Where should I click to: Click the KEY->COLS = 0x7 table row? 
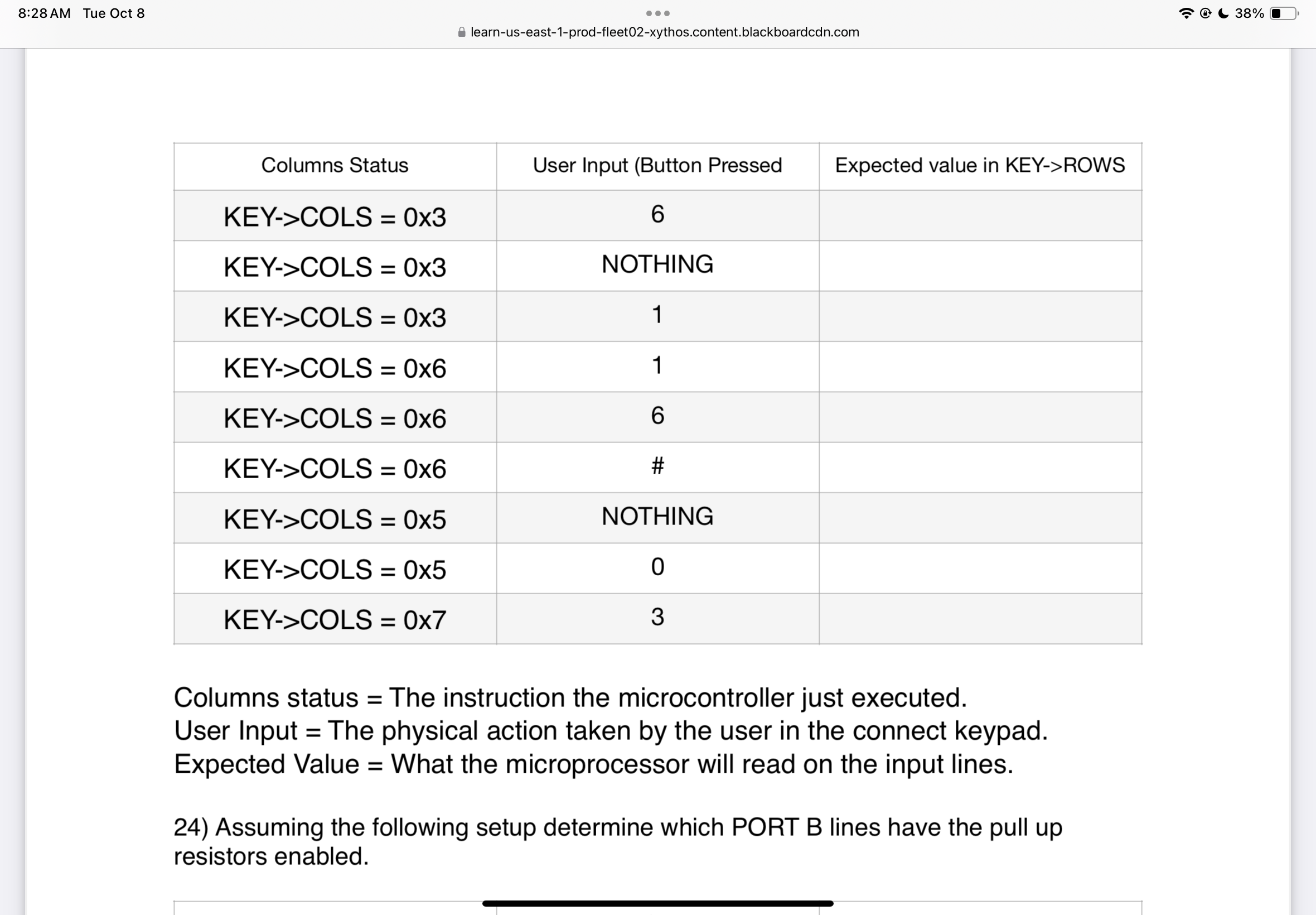335,619
